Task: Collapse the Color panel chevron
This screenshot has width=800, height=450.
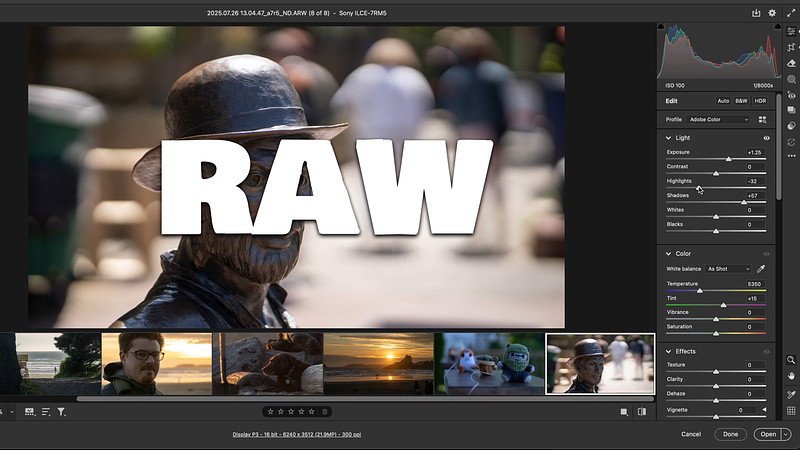Action: [x=668, y=254]
